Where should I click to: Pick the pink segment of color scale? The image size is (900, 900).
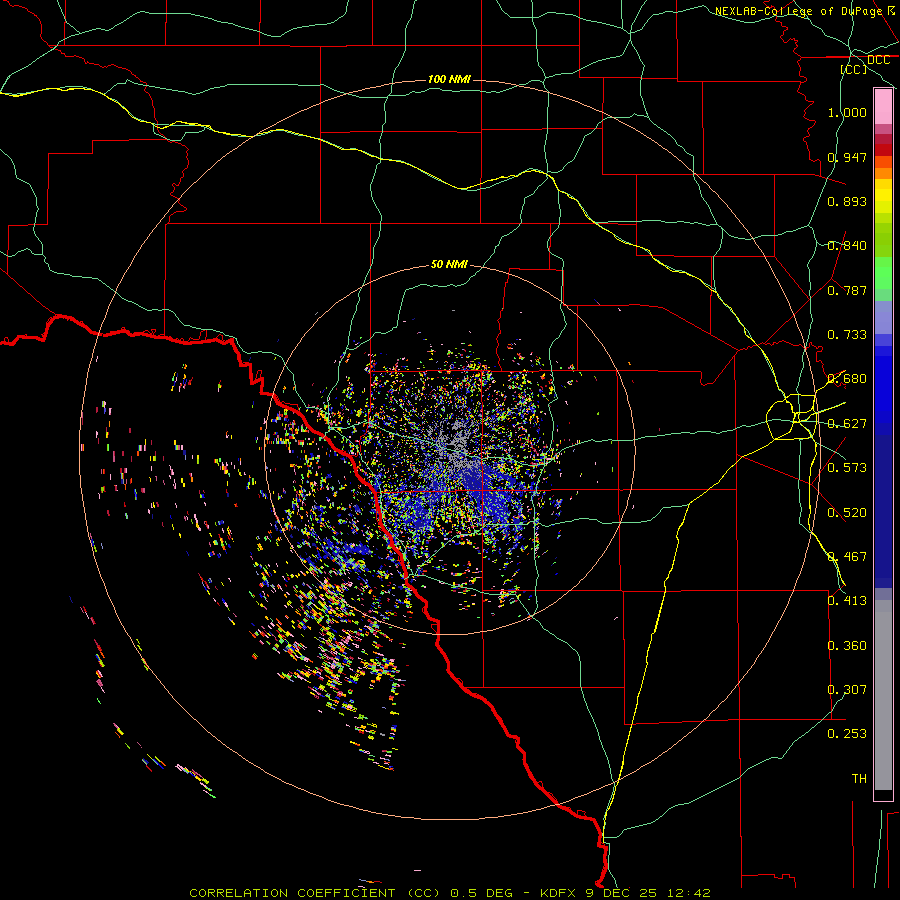click(x=883, y=107)
